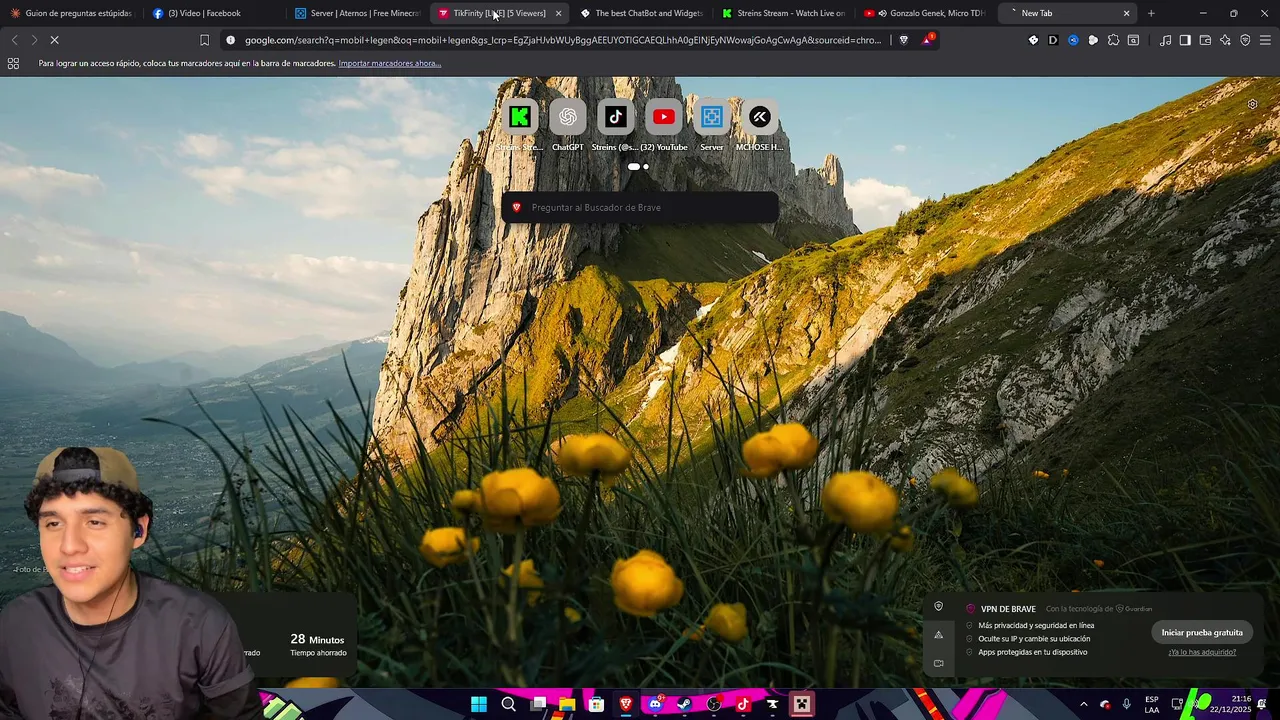
Task: Switch to Guion de preguntas estúpidas tab
Action: [x=72, y=13]
